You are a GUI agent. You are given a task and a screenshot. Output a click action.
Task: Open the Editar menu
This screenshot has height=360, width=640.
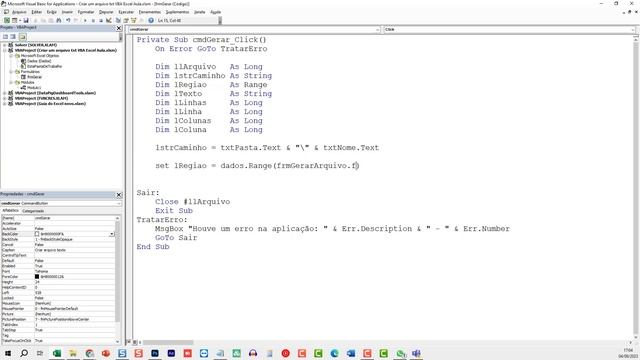(x=36, y=12)
